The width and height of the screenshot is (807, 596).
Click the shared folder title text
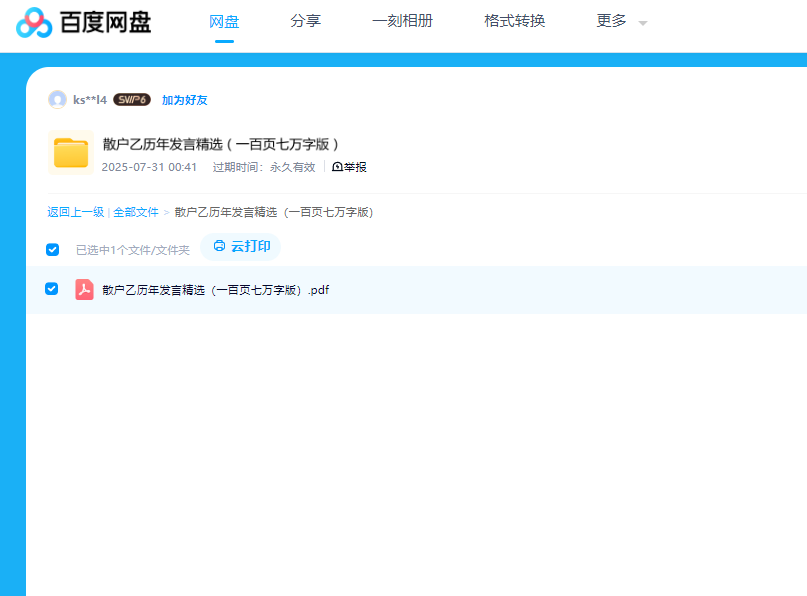222,144
